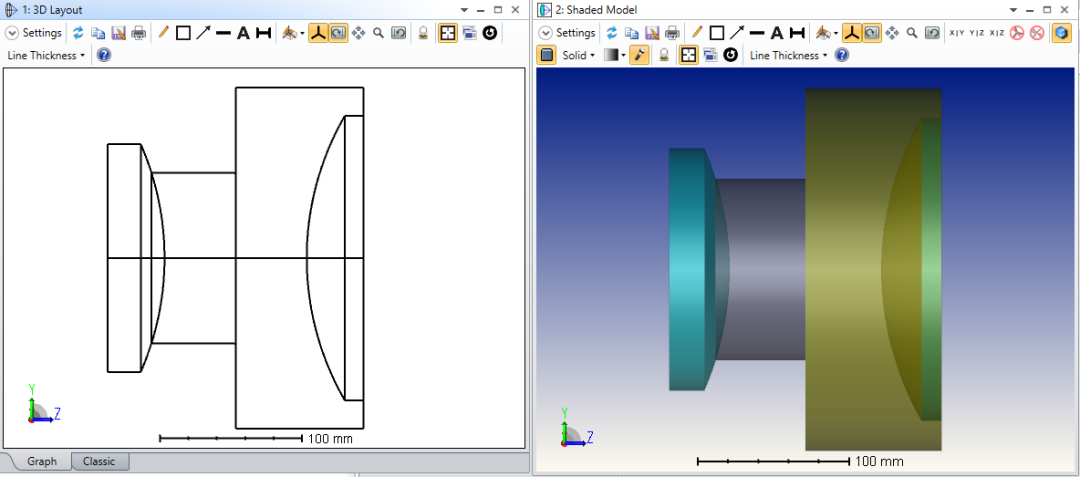Open the Line Thickness dropdown in 3D Layout

tap(46, 55)
